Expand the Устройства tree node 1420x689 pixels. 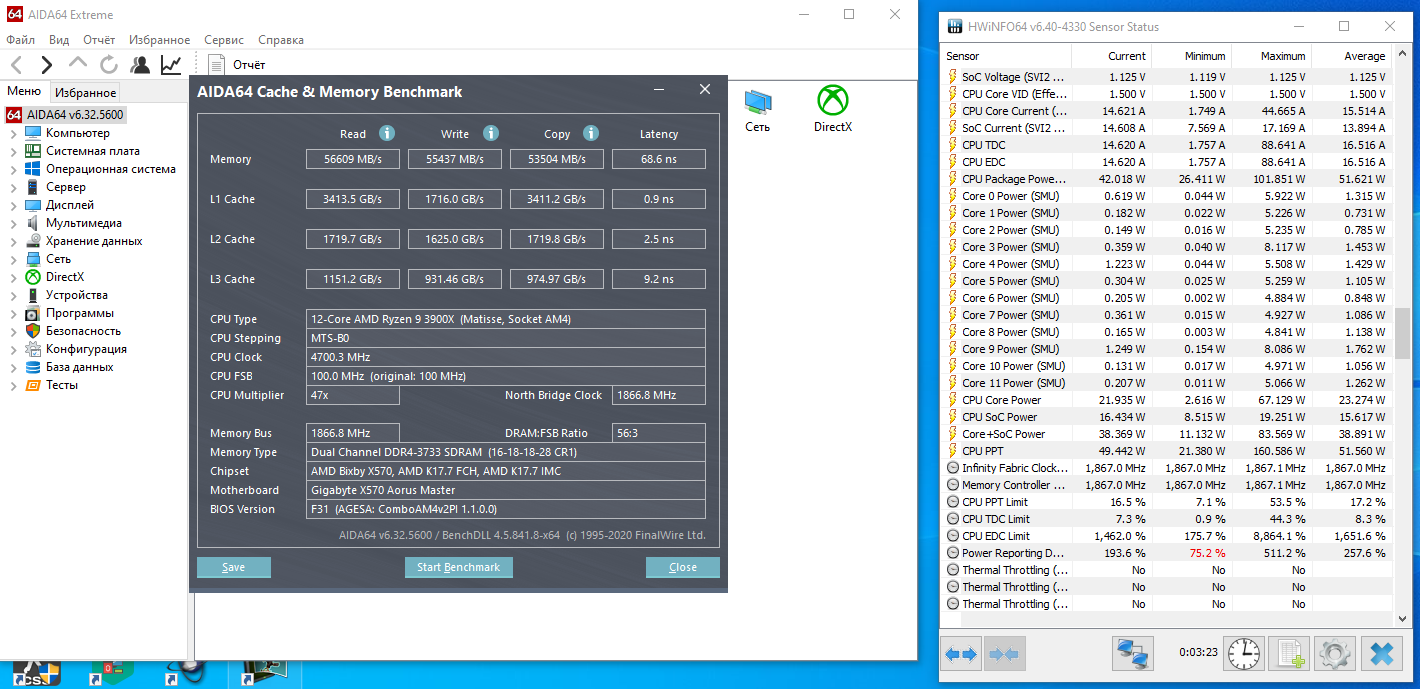[x=13, y=295]
